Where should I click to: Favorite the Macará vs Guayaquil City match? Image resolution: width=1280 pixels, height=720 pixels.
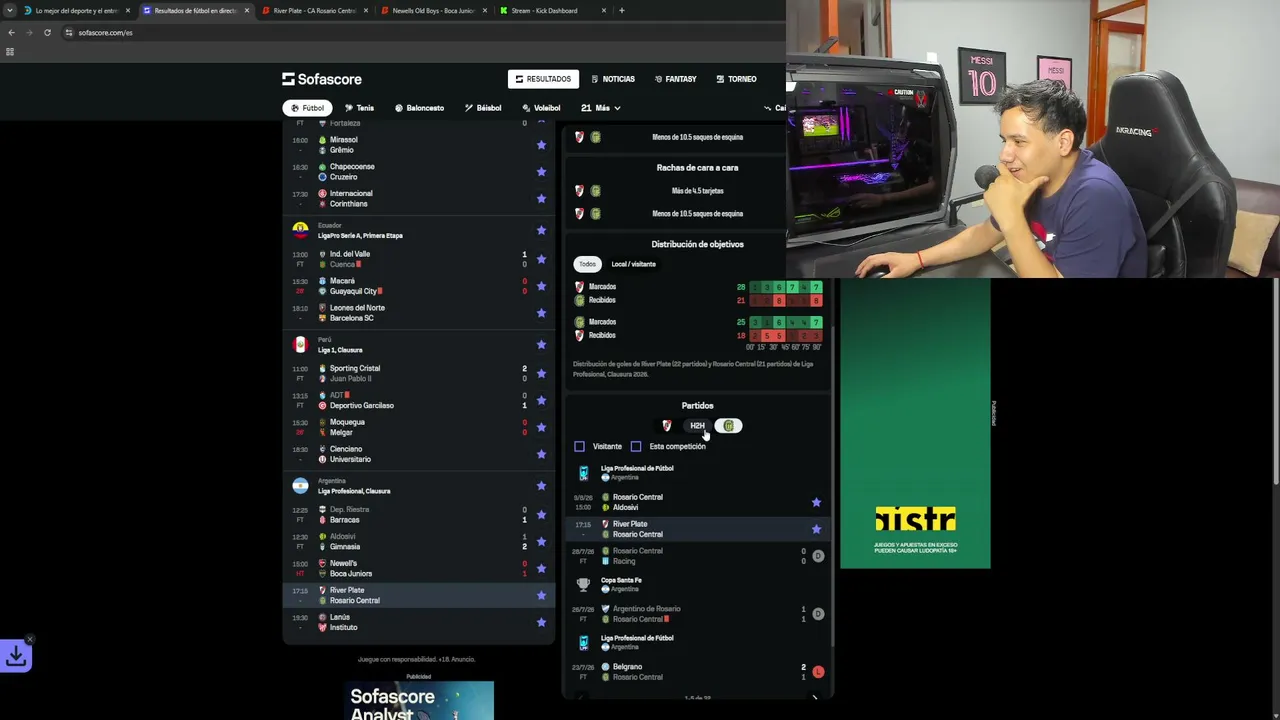(541, 286)
